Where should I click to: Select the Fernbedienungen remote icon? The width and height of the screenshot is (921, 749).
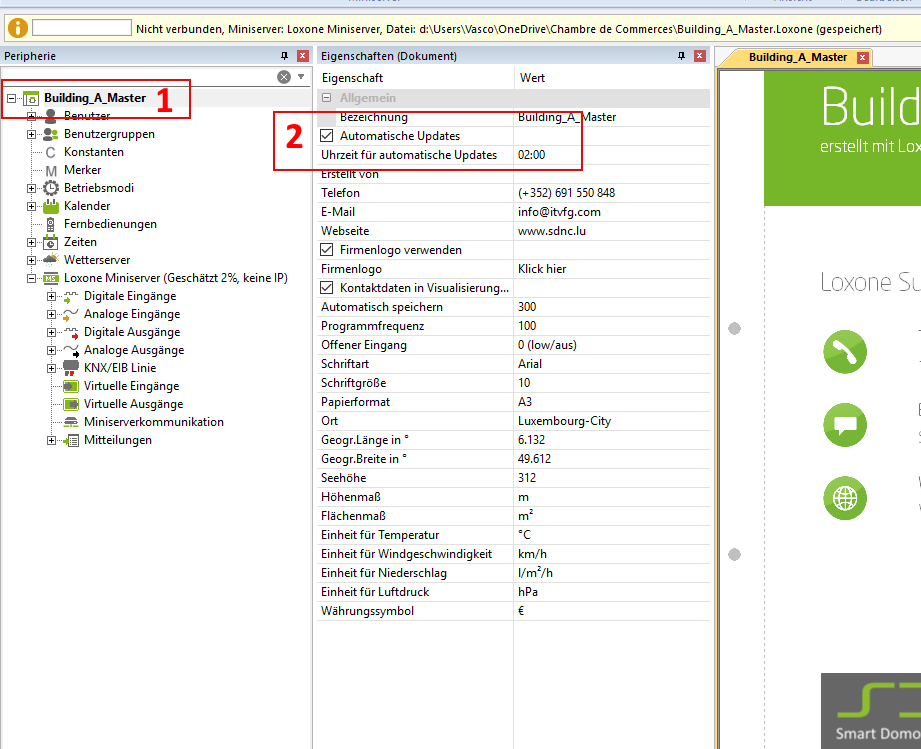pyautogui.click(x=51, y=224)
